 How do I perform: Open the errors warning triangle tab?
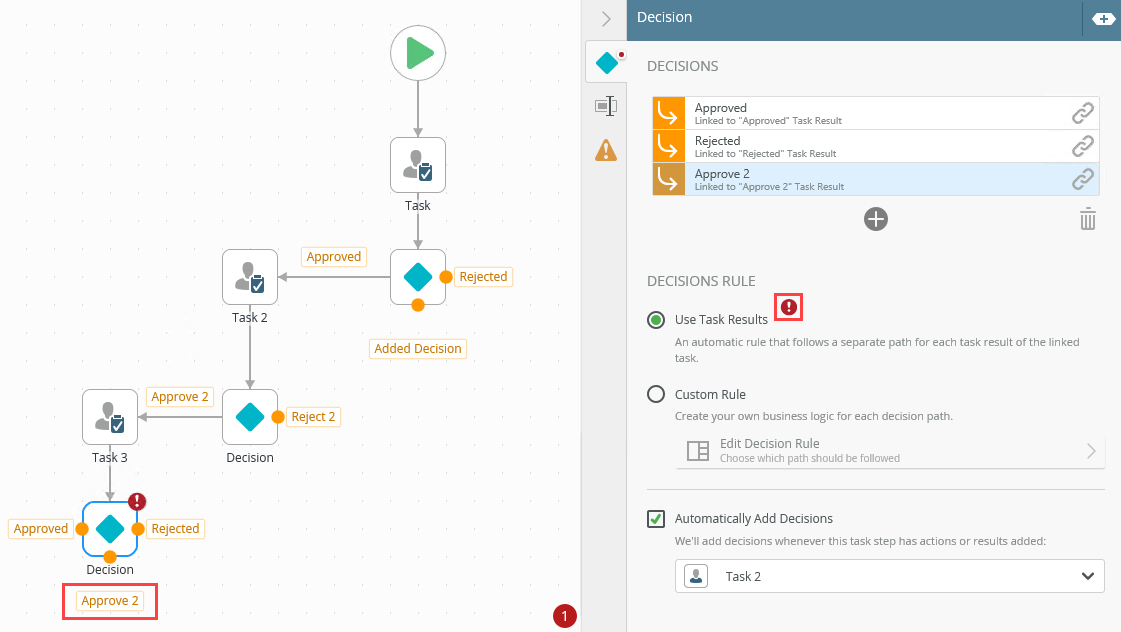(606, 150)
